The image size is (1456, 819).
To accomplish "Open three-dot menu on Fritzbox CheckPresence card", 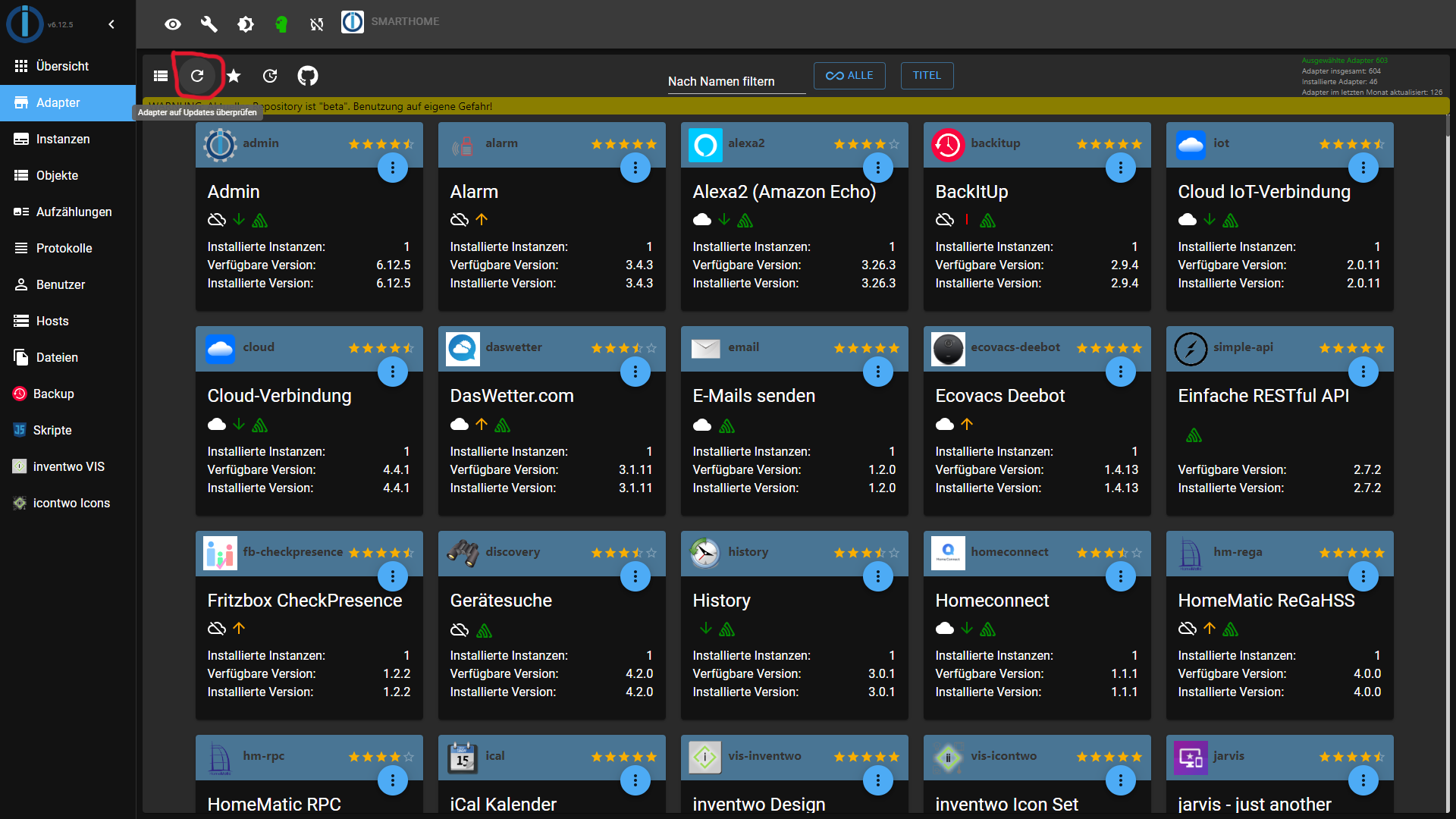I will [x=393, y=576].
